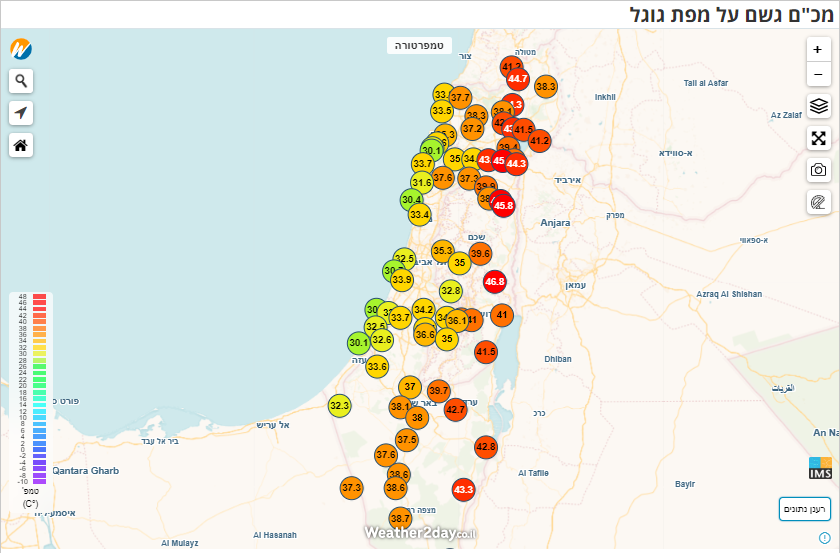Click the Al Tafile map label

534,473
